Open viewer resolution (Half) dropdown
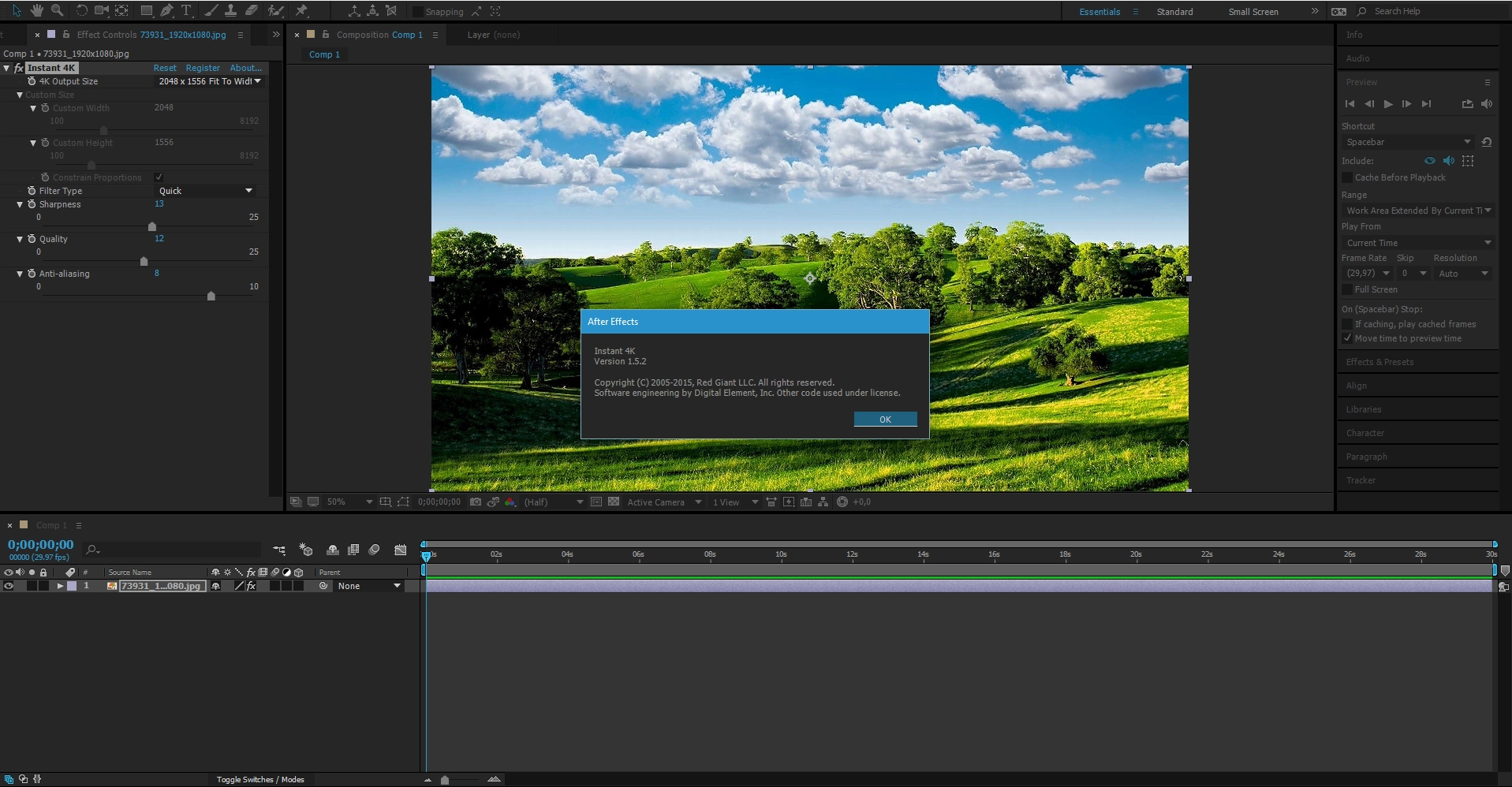Screen dimensions: 1512x787 pos(554,502)
